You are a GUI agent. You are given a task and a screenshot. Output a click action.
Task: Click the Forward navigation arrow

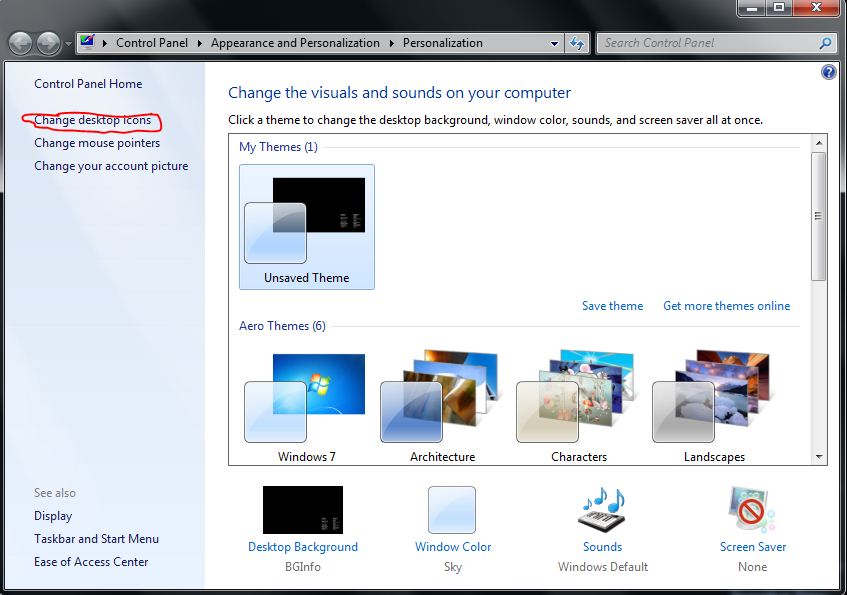pyautogui.click(x=49, y=43)
